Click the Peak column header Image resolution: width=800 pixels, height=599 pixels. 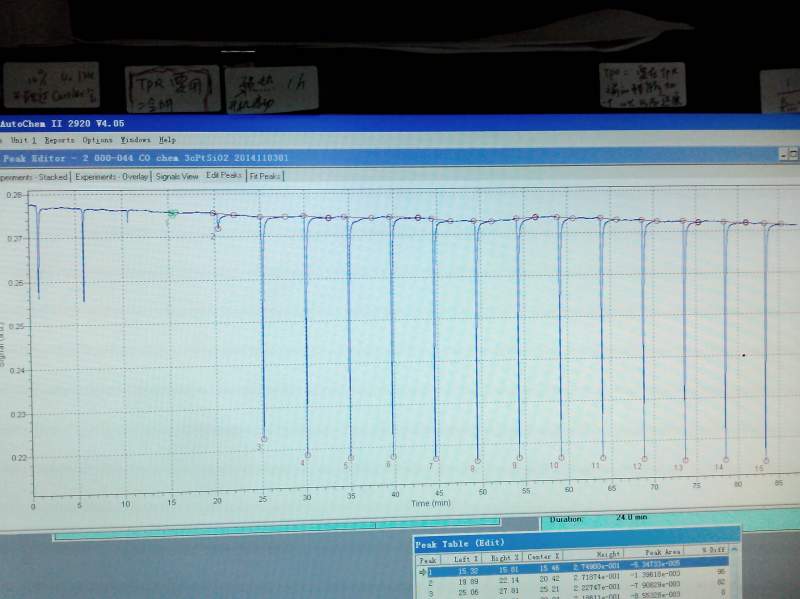pos(428,560)
